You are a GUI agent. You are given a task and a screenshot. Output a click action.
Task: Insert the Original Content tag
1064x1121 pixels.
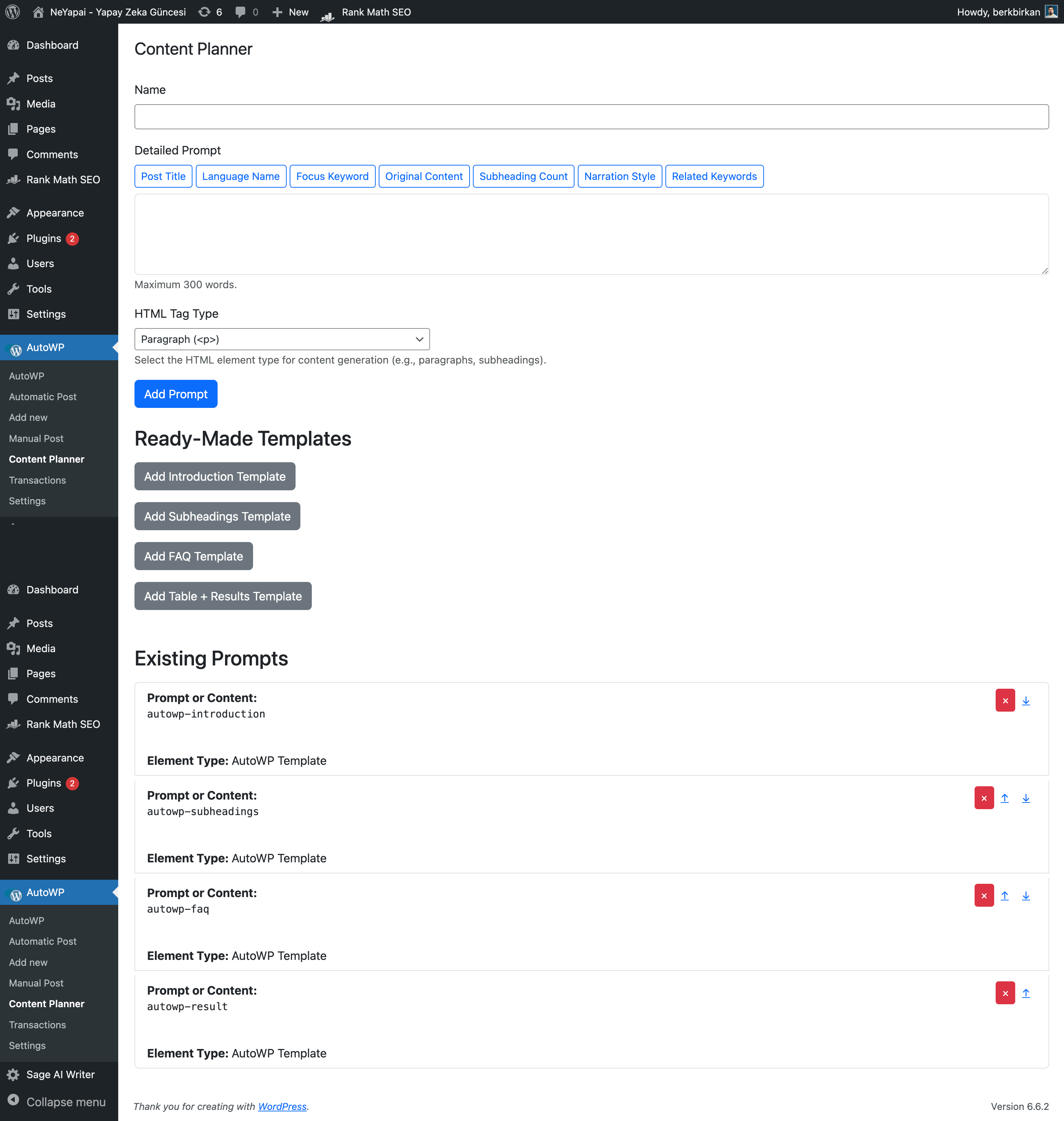coord(424,177)
